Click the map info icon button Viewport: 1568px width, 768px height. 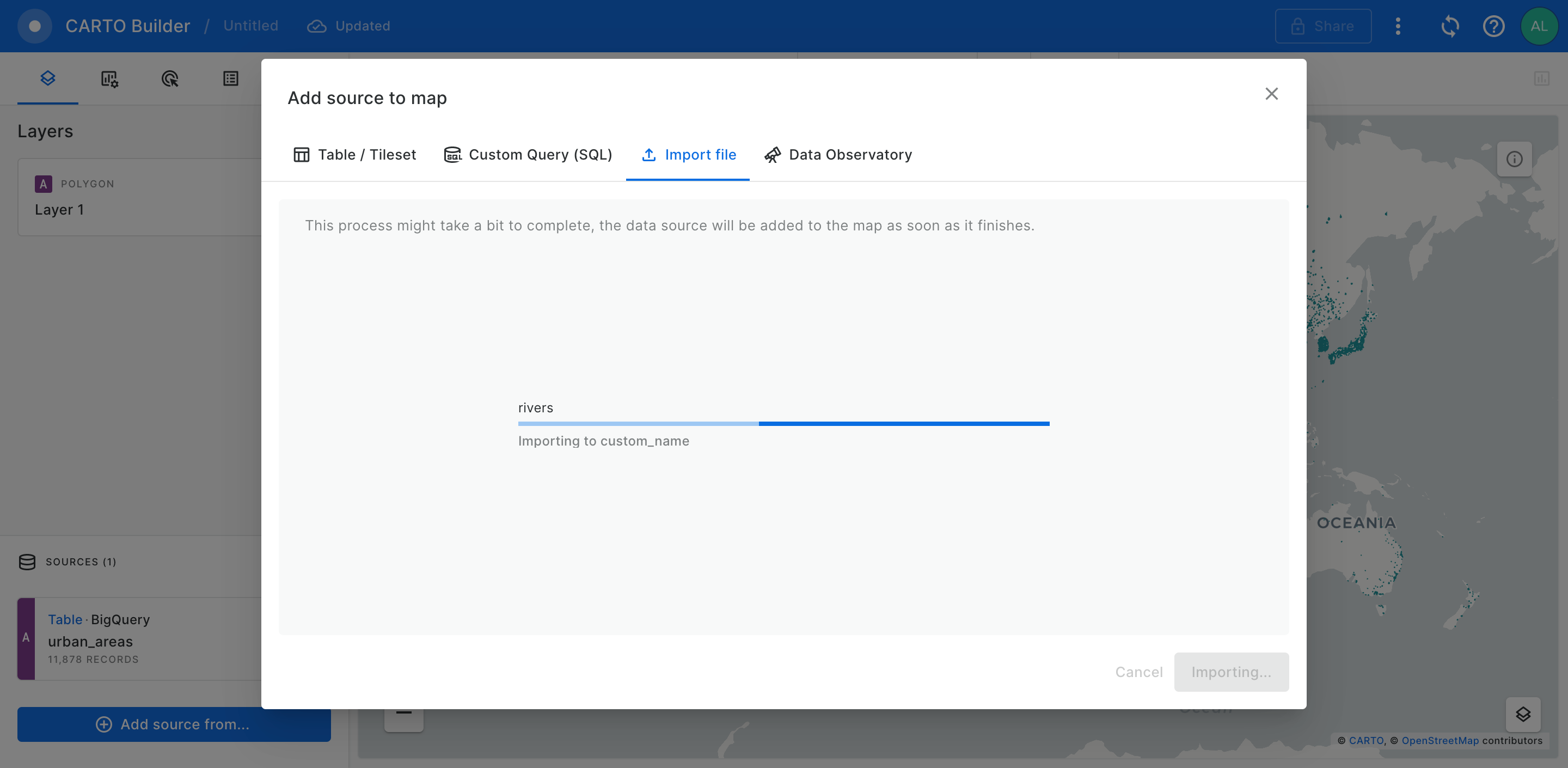coord(1514,159)
